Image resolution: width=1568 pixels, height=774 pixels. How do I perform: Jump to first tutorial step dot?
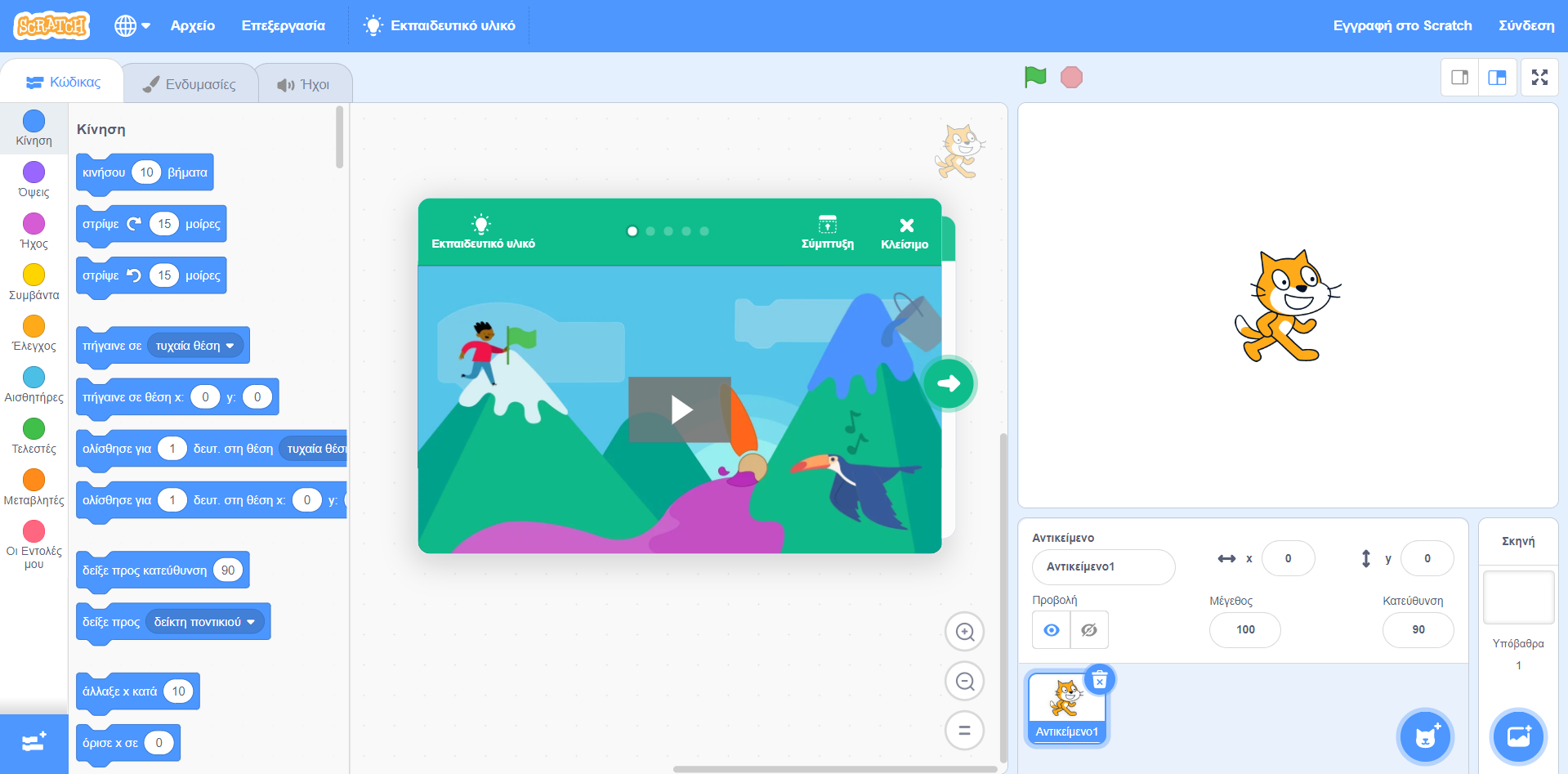pyautogui.click(x=632, y=231)
